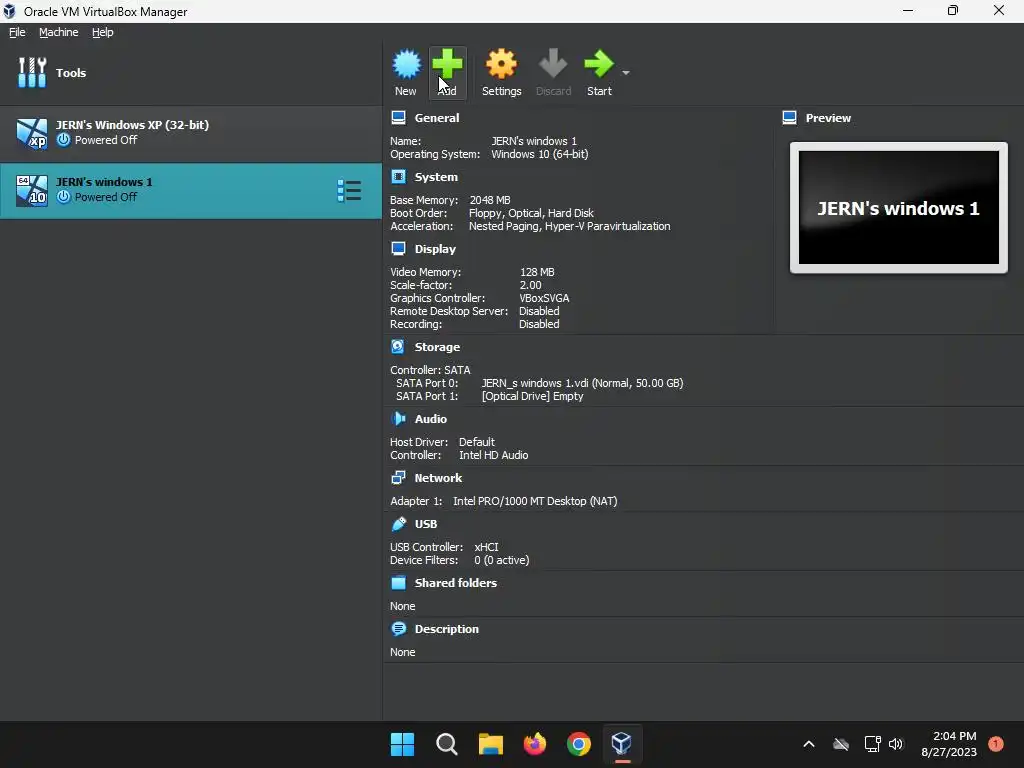Click the Storage section disk icon
The width and height of the screenshot is (1024, 768).
tap(398, 347)
